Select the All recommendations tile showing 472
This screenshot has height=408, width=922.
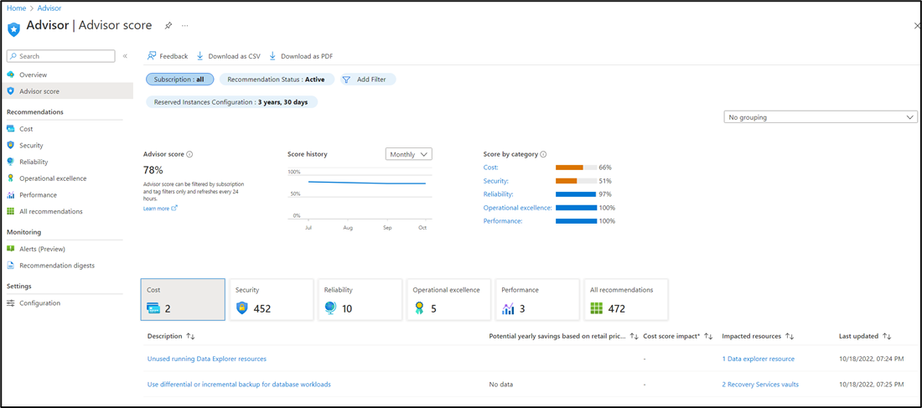pyautogui.click(x=626, y=300)
